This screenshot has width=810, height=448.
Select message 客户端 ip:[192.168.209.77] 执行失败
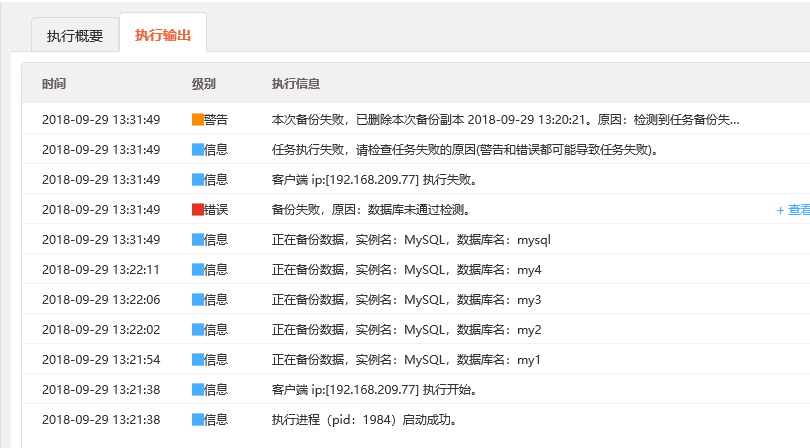pos(375,180)
